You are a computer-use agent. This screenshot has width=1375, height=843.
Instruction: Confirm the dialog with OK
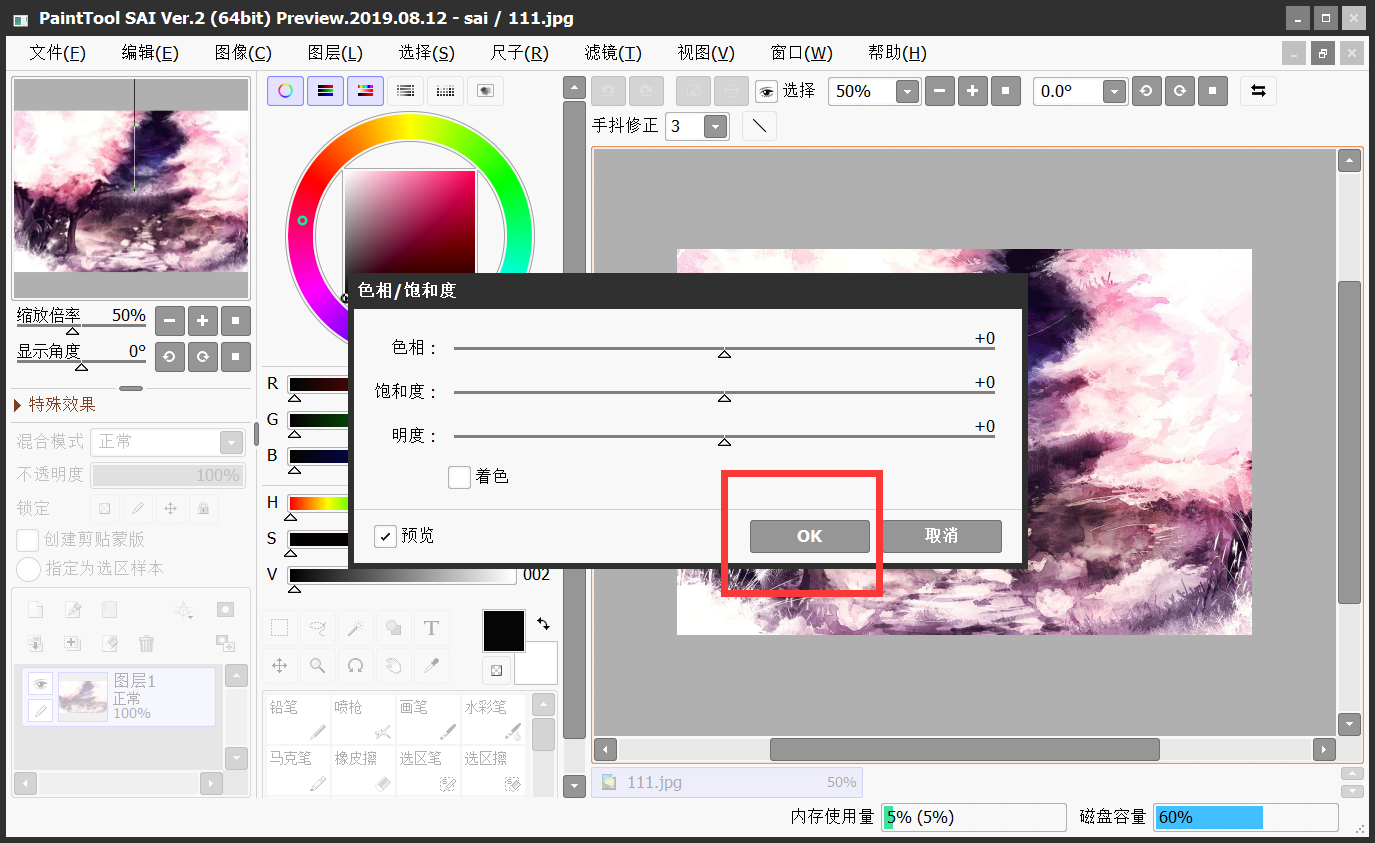click(x=810, y=536)
